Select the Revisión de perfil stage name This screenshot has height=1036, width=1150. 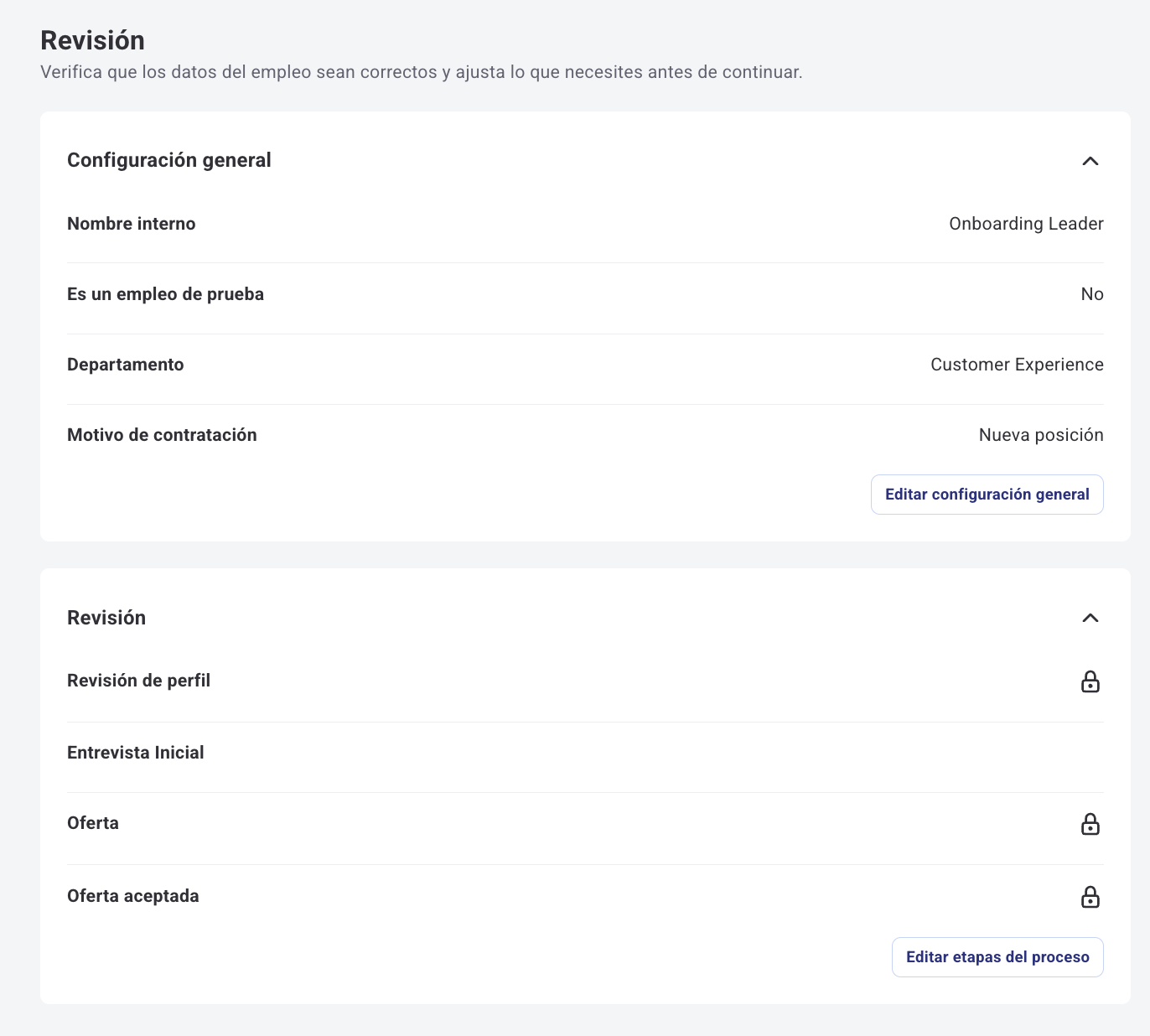[138, 681]
